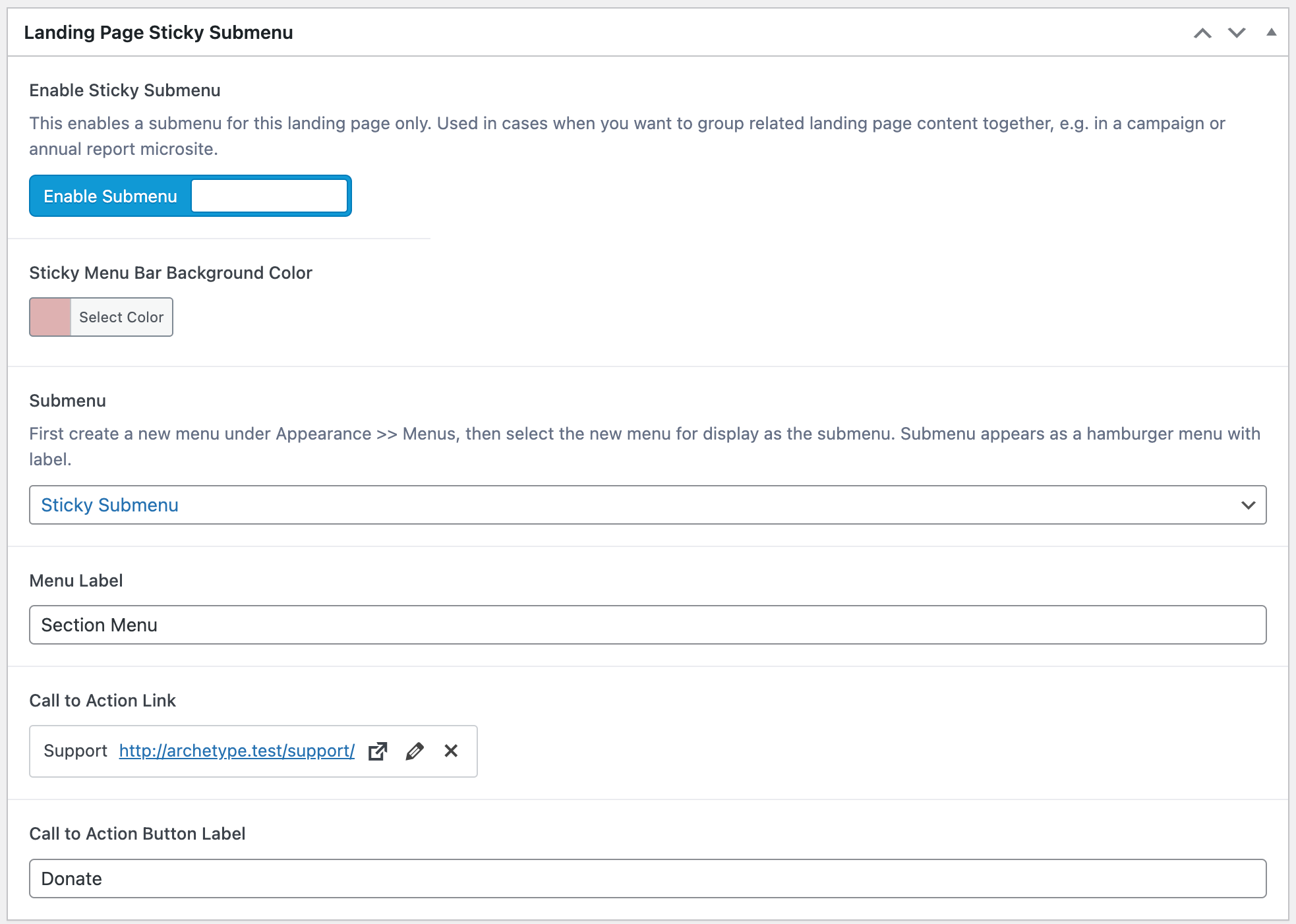Click into the Menu Label field
Screen dimensions: 1296x924
click(x=647, y=625)
